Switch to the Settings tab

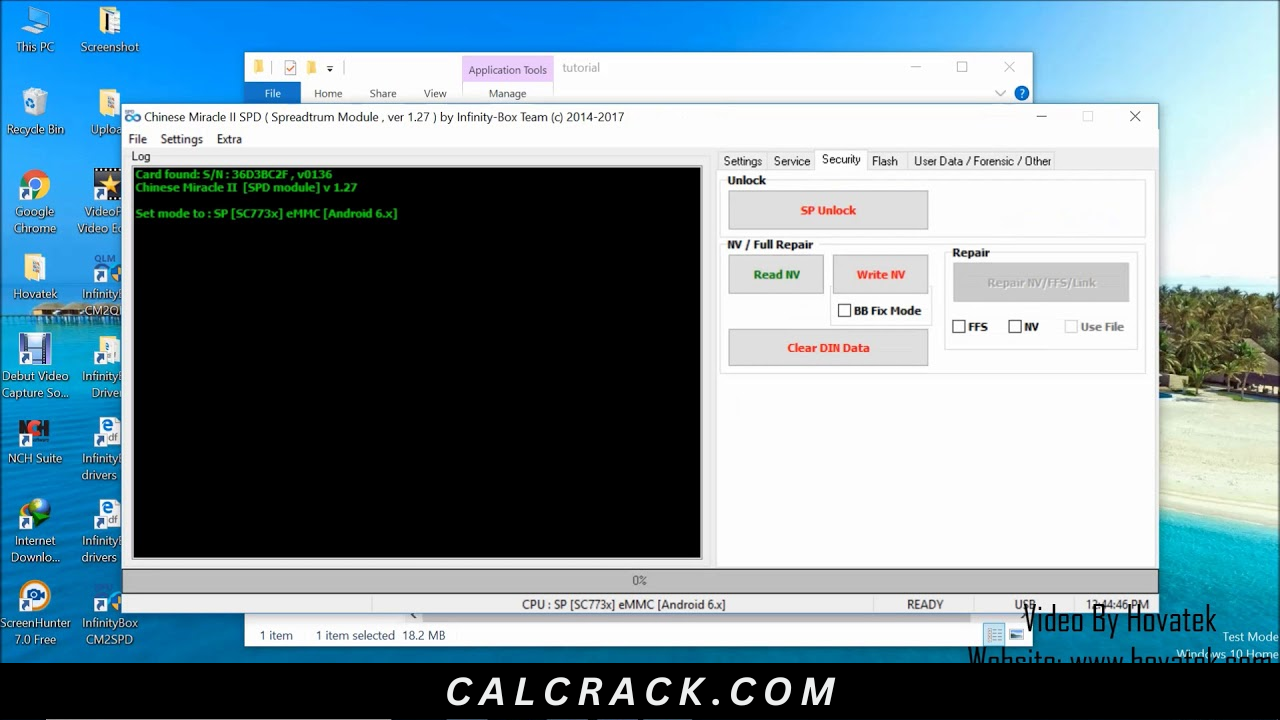point(742,161)
